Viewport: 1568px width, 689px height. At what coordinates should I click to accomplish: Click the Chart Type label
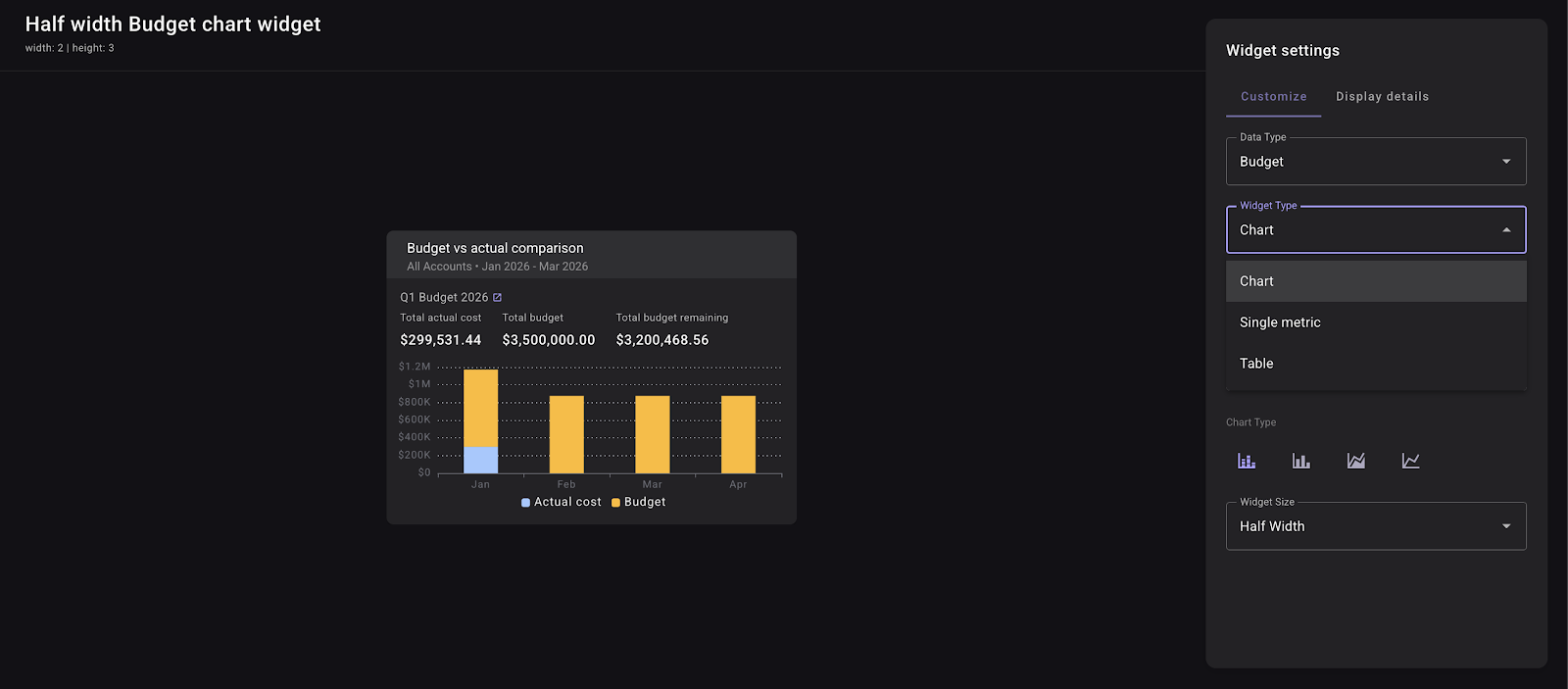pos(1250,422)
